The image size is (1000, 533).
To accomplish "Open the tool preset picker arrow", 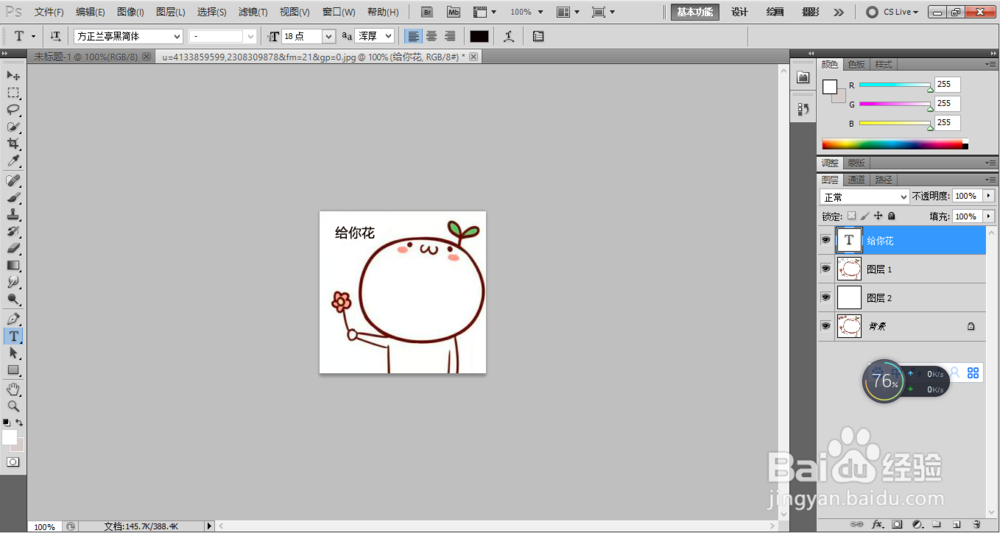I will pos(33,36).
